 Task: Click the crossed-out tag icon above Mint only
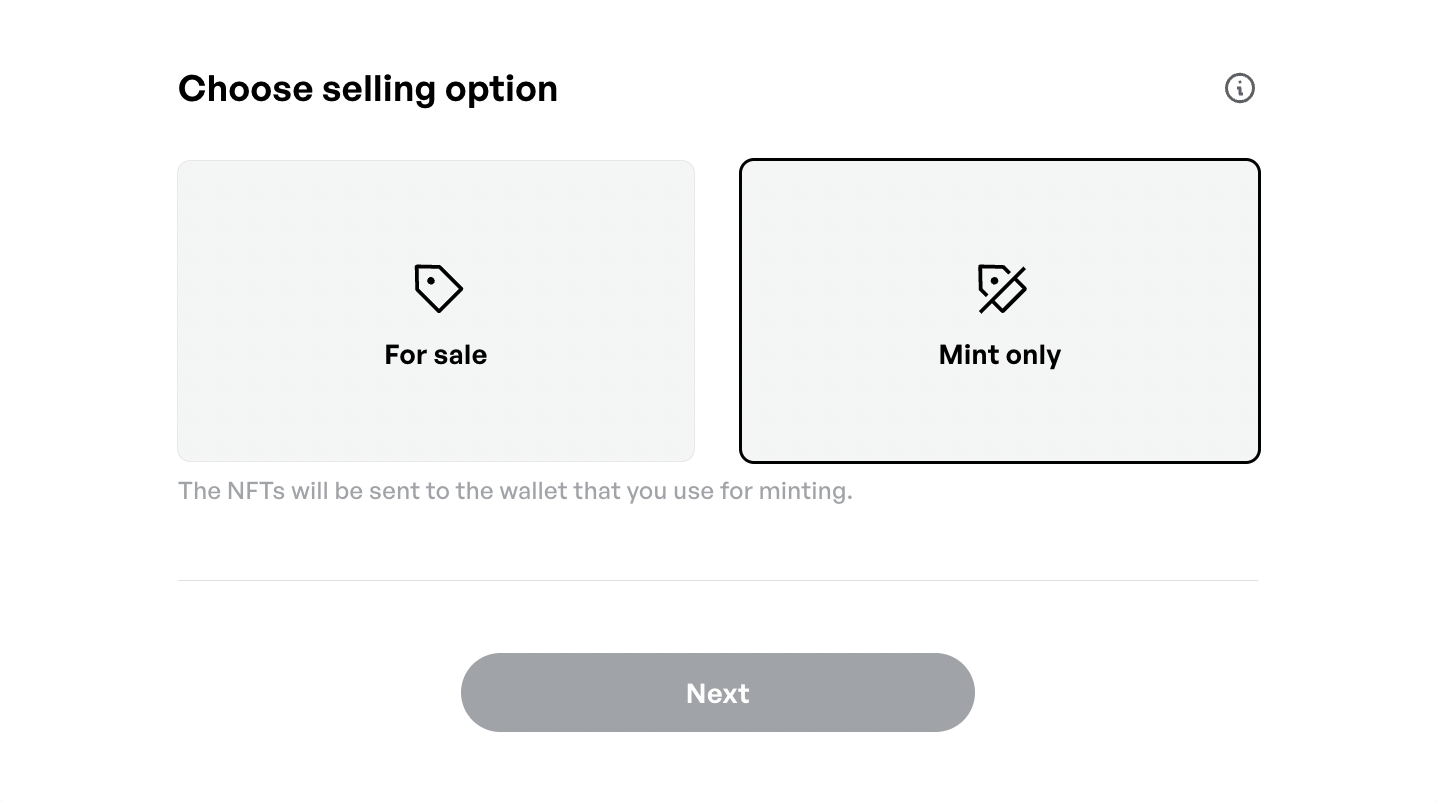click(x=1001, y=288)
